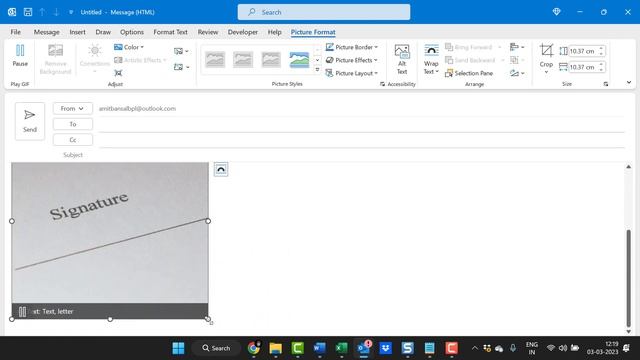Click the Subject field
Image resolution: width=640 pixels, height=360 pixels.
(361, 155)
